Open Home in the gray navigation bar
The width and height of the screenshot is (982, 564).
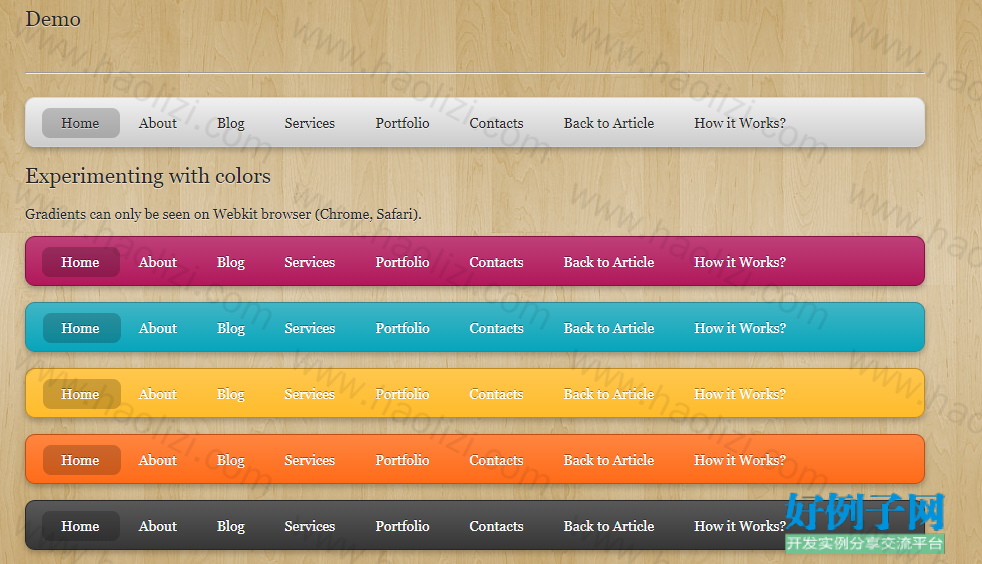pos(80,123)
